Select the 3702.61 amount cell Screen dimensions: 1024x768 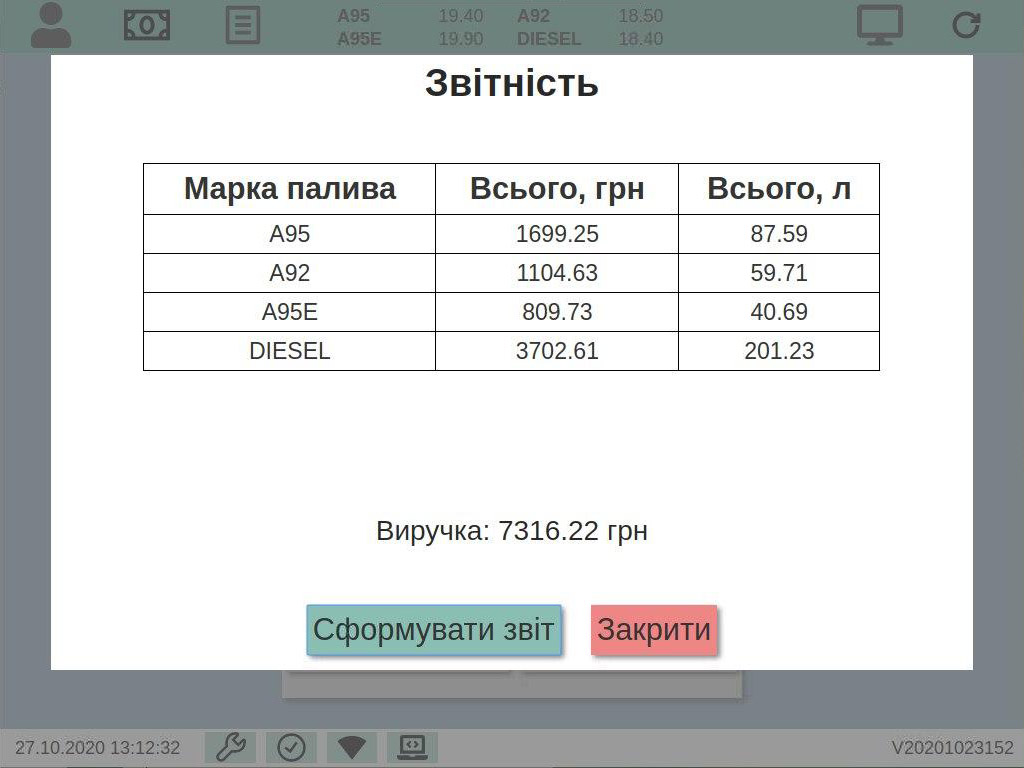click(557, 351)
